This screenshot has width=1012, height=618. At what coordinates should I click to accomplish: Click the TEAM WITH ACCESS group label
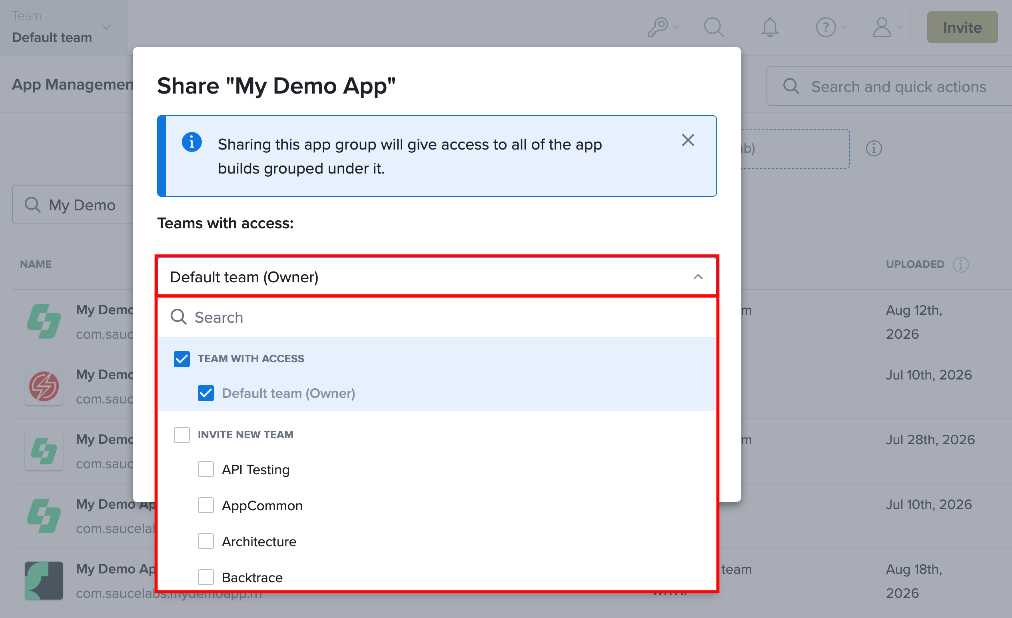pos(250,359)
